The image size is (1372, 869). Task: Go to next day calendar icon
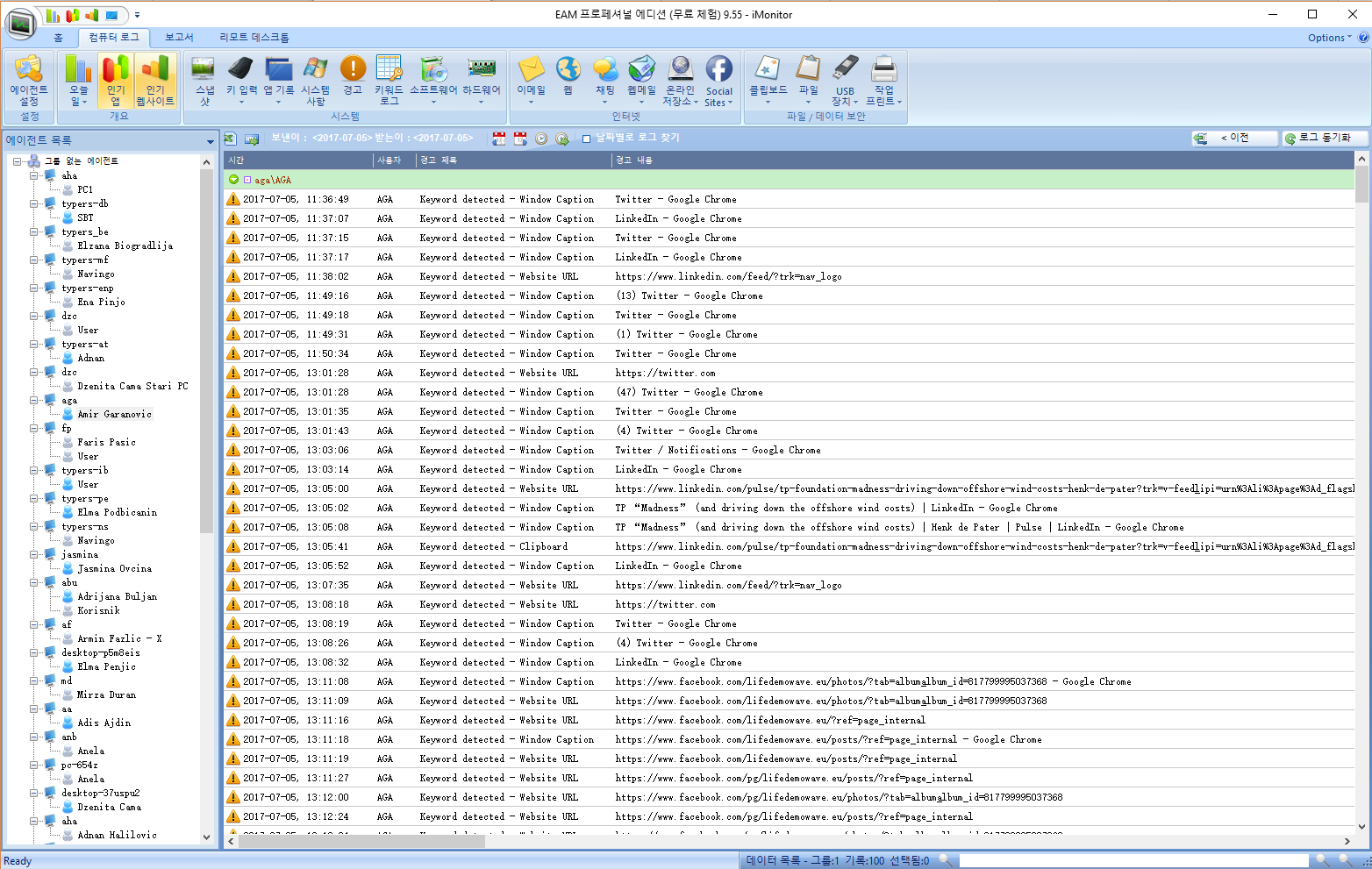pos(520,139)
